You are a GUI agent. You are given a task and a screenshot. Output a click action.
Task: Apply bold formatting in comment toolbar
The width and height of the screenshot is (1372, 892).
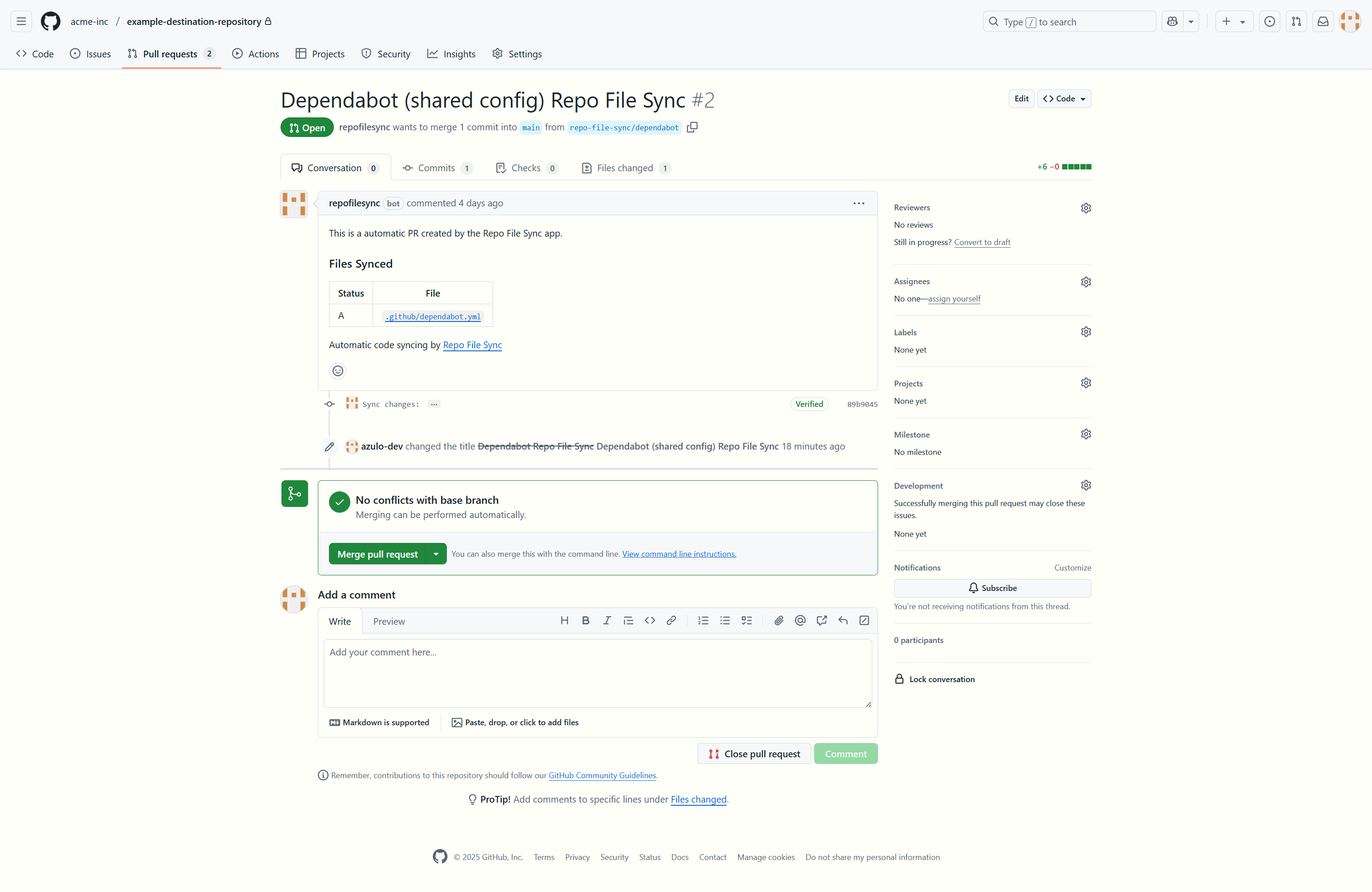[586, 620]
